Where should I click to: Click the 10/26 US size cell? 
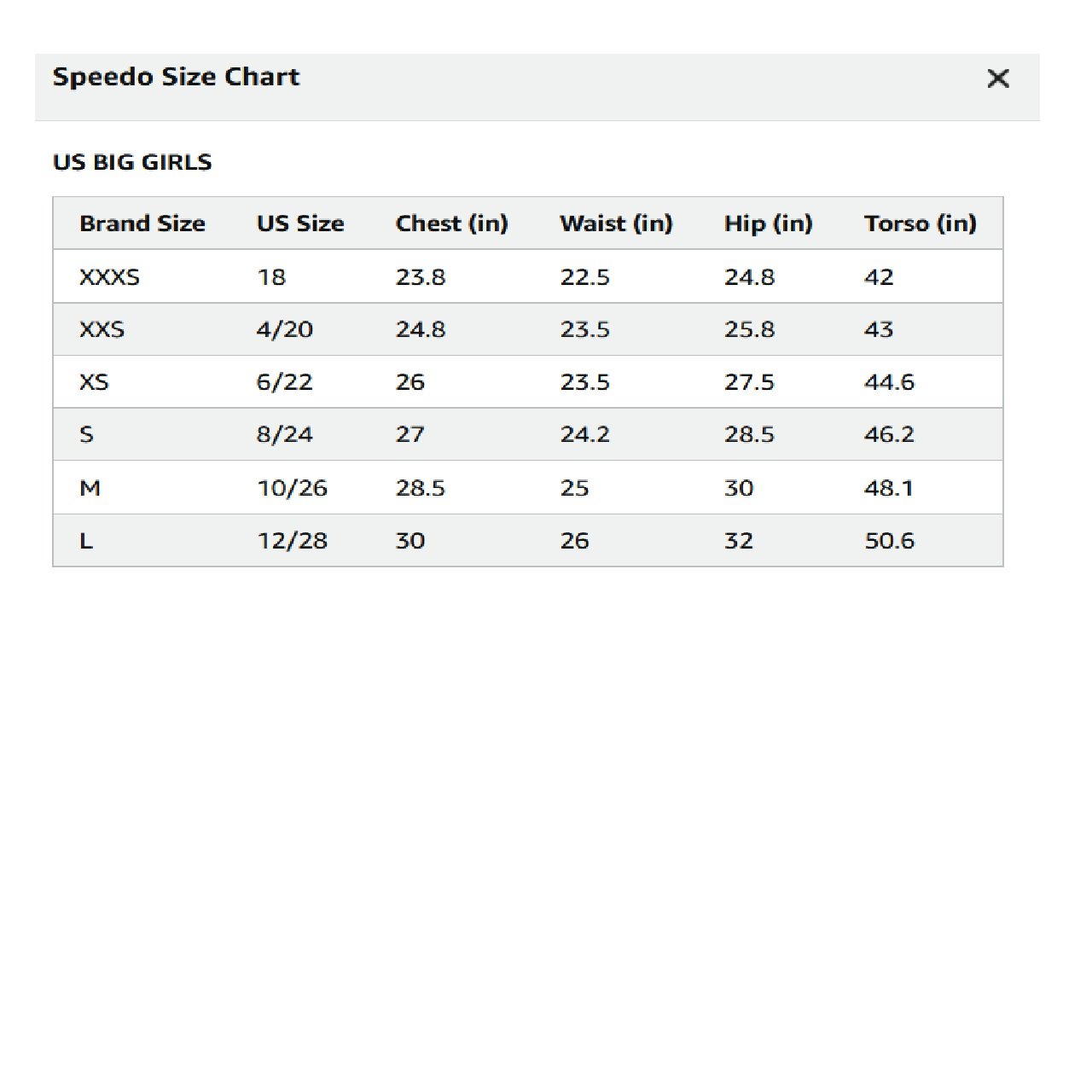click(x=292, y=488)
